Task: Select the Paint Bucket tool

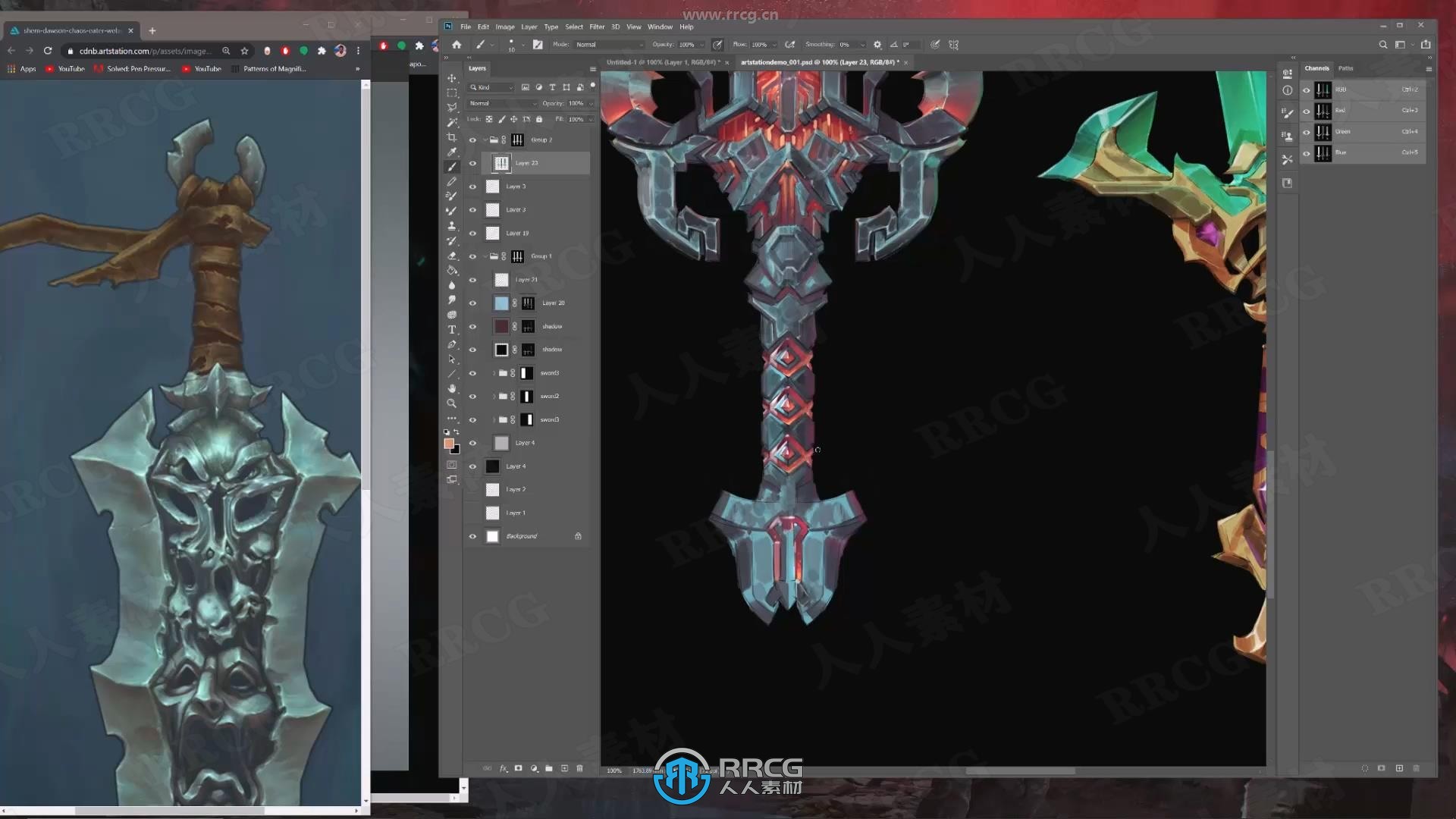Action: [x=452, y=271]
